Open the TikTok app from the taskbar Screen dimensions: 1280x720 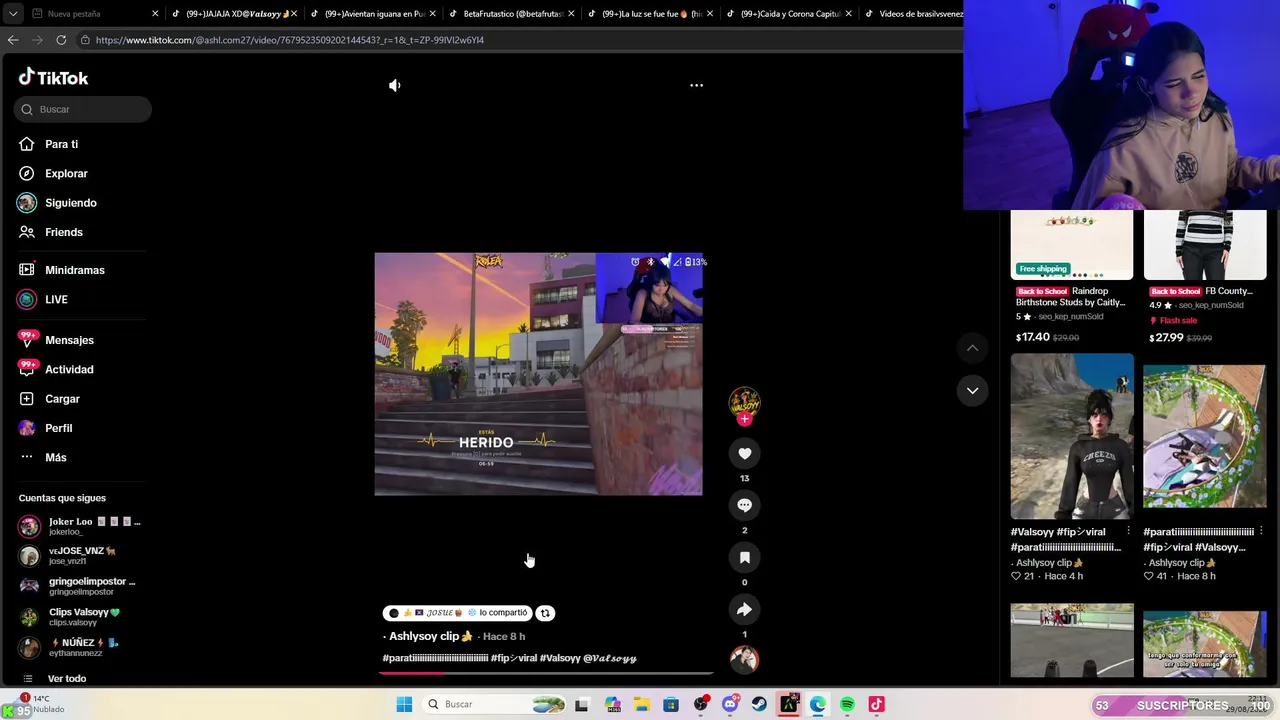(x=876, y=704)
